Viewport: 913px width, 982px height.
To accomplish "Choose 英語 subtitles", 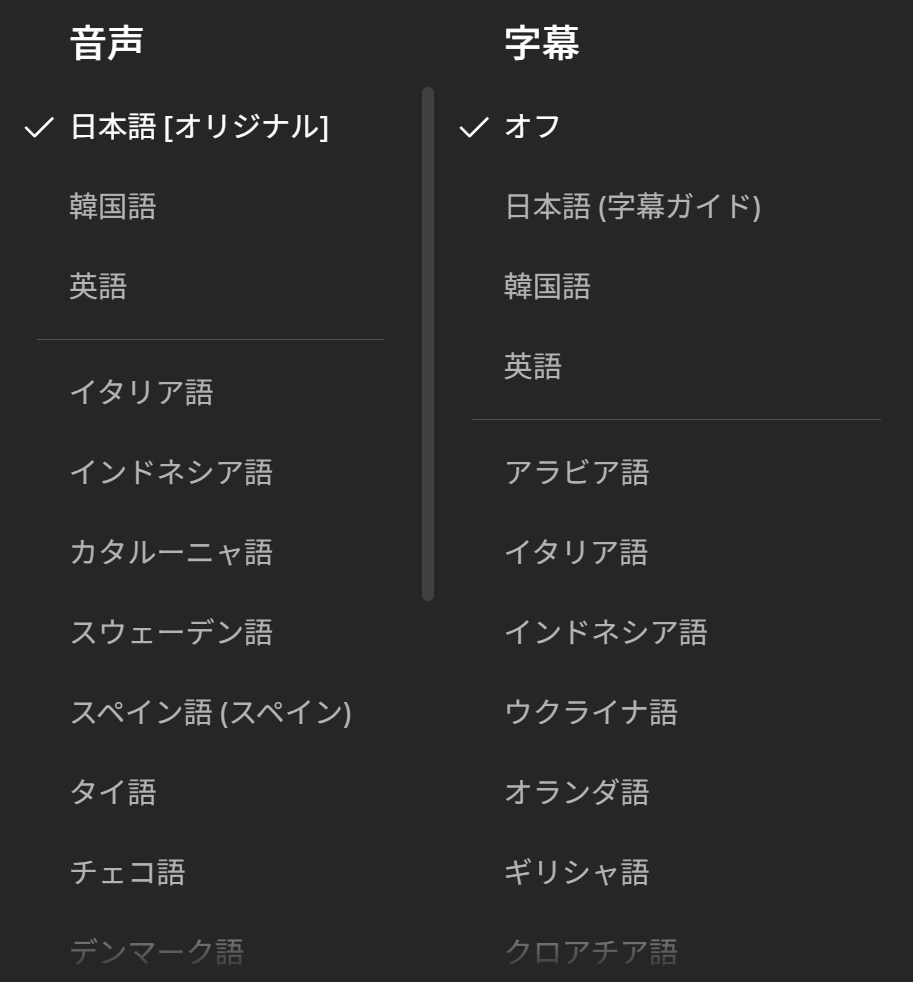I will tap(532, 367).
